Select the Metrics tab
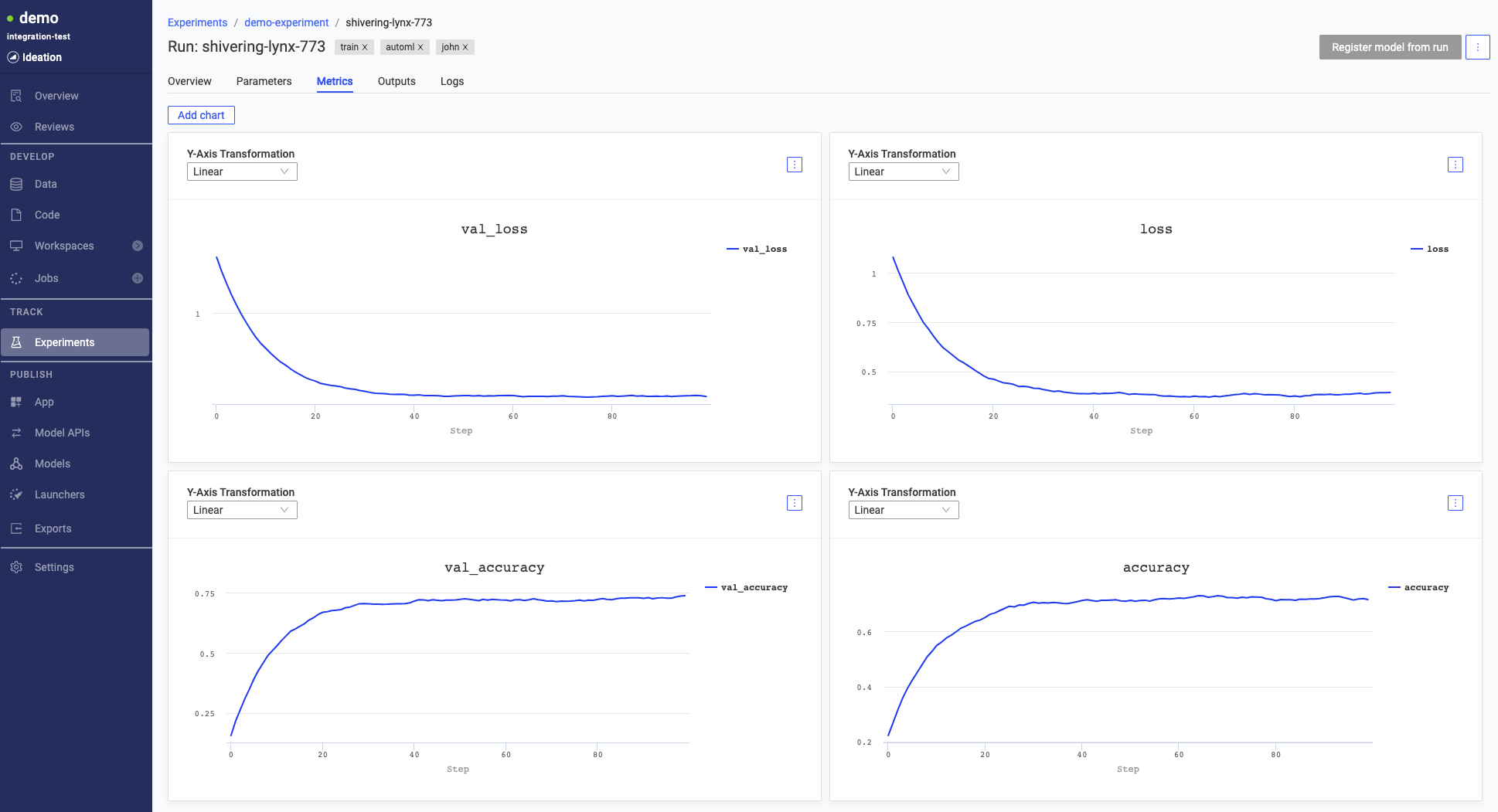Viewport: 1498px width, 812px height. click(x=335, y=81)
